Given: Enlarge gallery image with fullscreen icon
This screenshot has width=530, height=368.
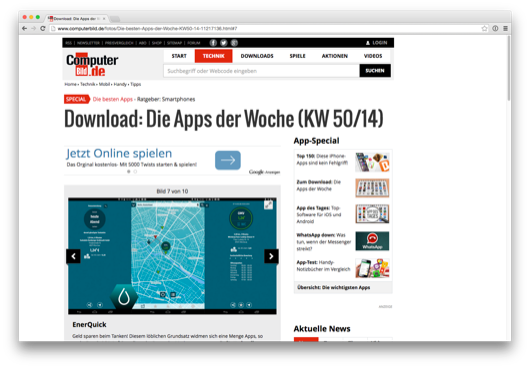Looking at the screenshot, I should click(268, 205).
